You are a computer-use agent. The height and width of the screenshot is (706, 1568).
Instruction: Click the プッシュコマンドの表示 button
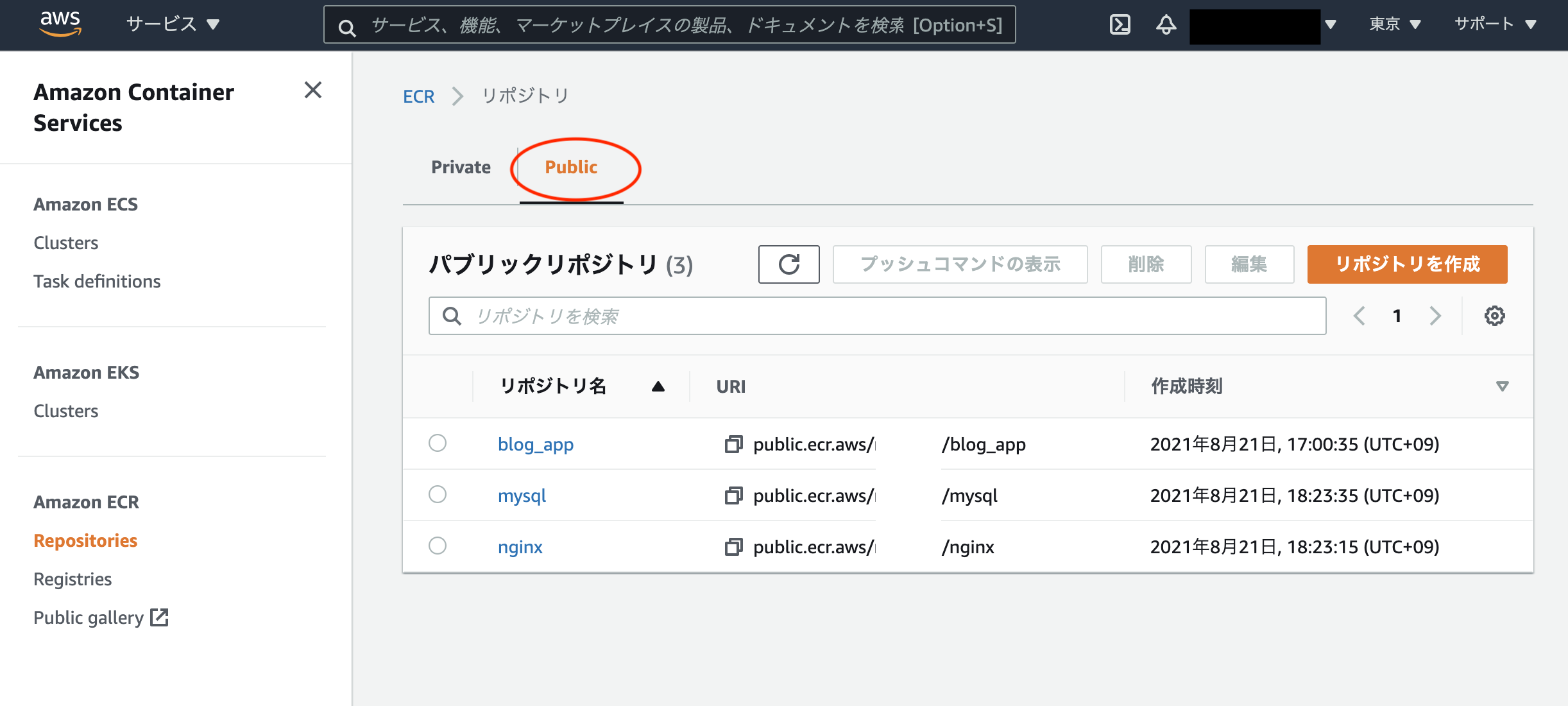tap(960, 264)
